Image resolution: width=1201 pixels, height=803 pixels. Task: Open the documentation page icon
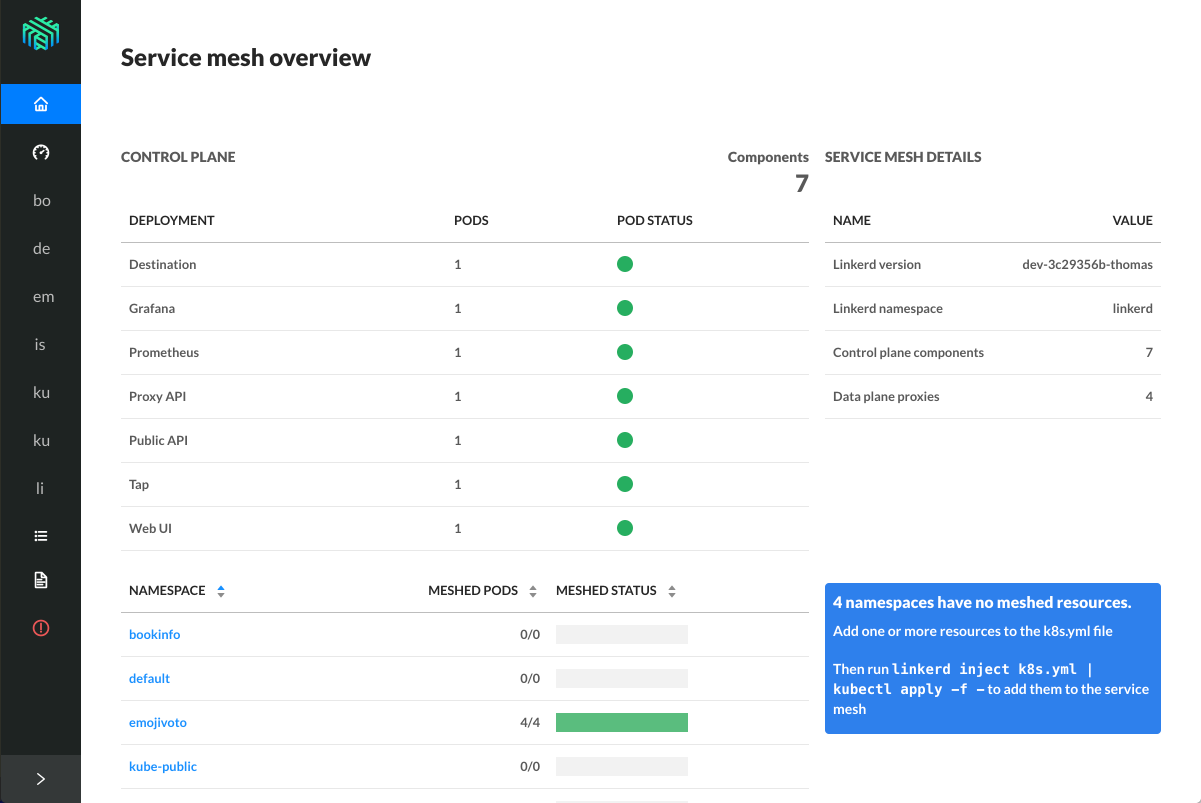click(x=41, y=580)
